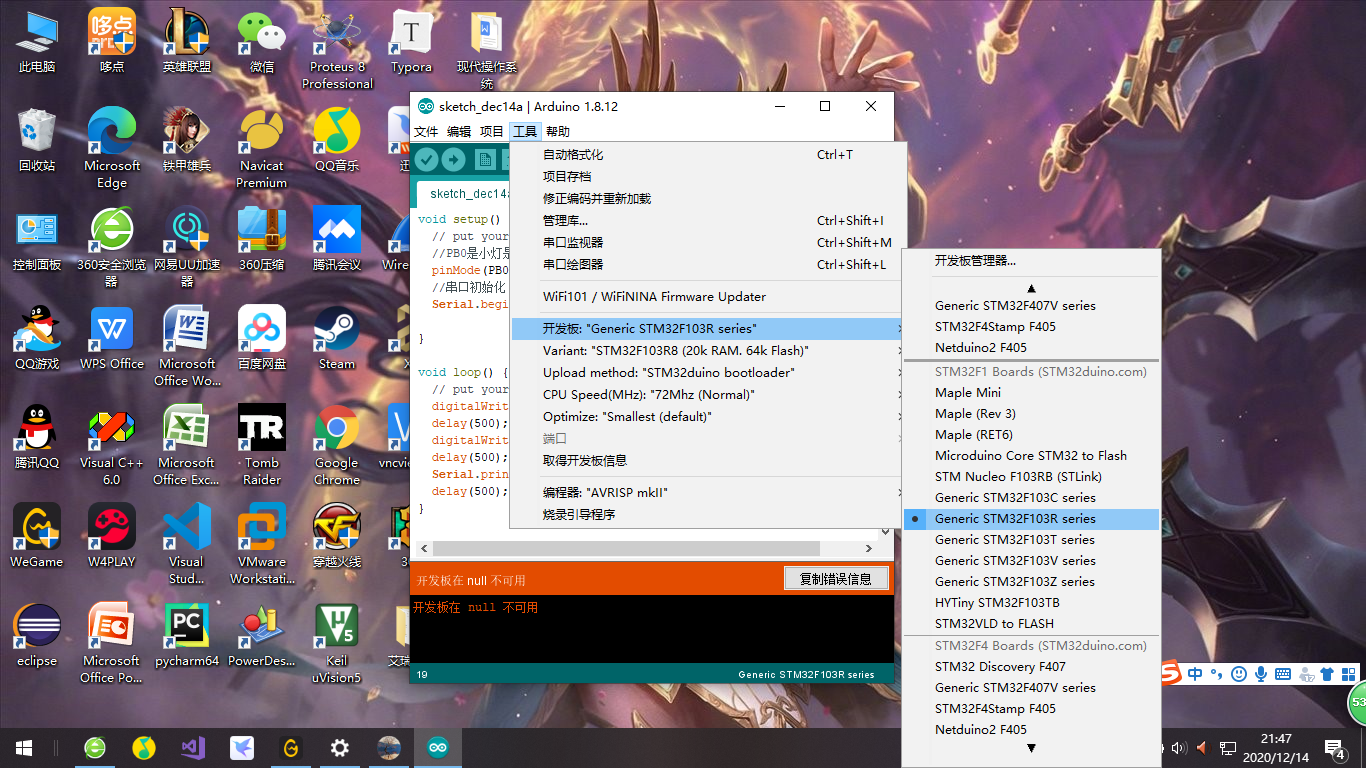
Task: Click the board list's downward scroll arrow
Action: coord(1031,748)
